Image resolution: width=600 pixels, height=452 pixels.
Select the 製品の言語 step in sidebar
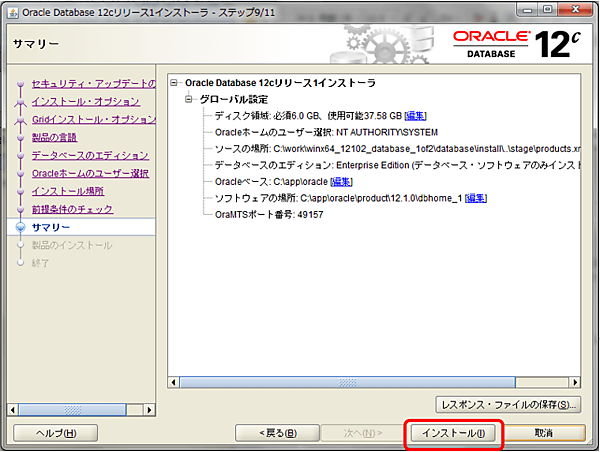[x=54, y=138]
